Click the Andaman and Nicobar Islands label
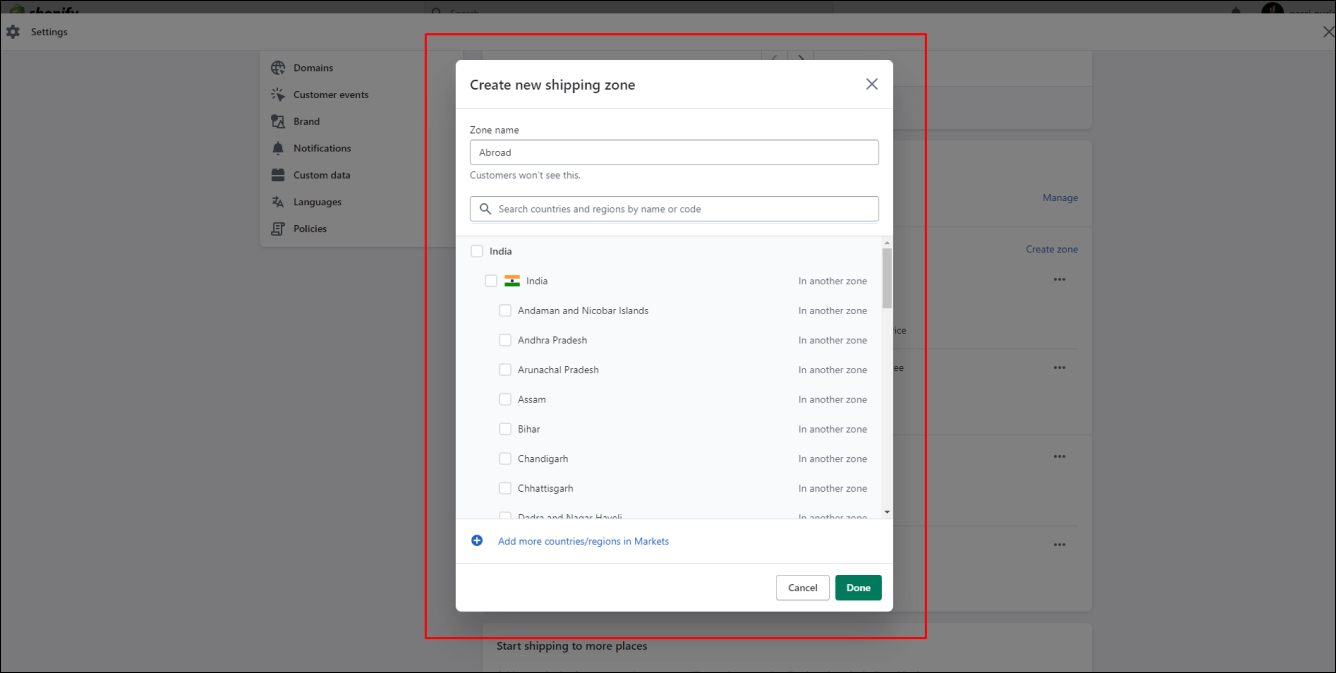Viewport: 1336px width, 673px height. (x=583, y=311)
